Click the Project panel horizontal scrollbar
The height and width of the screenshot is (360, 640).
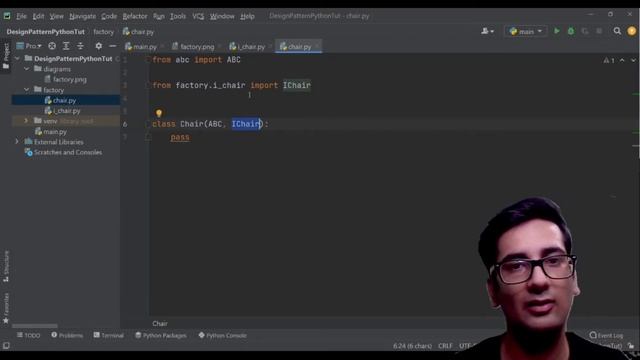tap(35, 326)
